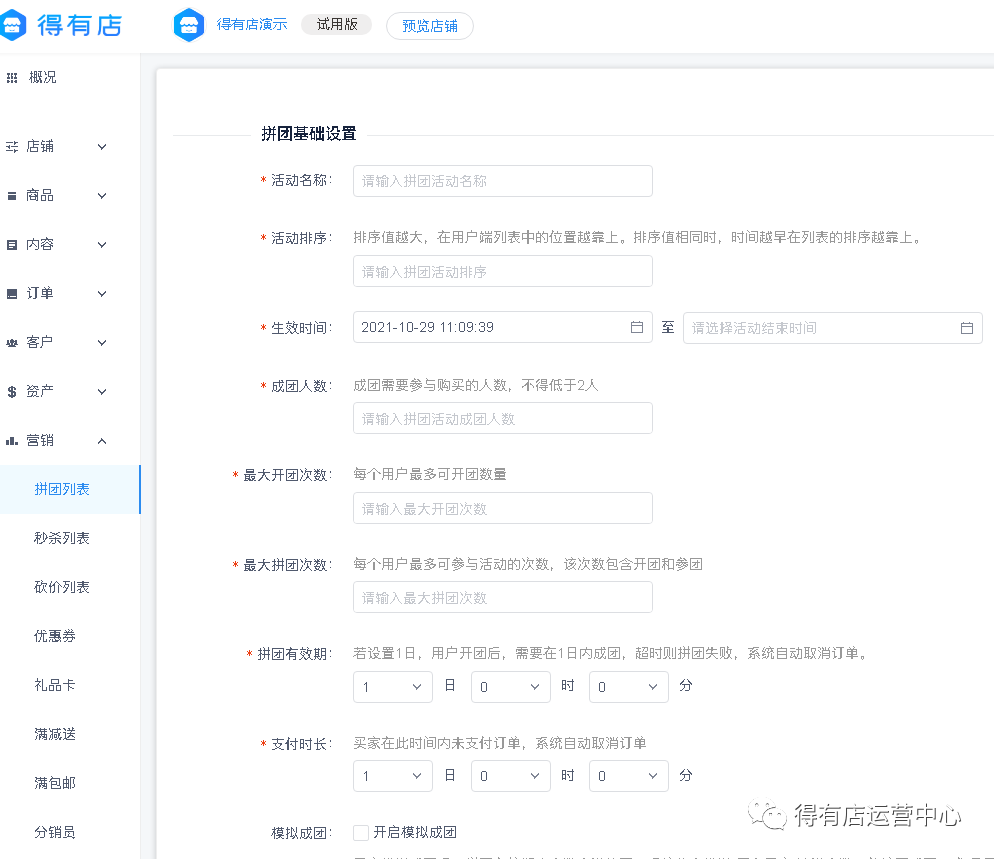Click the 得有店 logo icon
The width and height of the screenshot is (994, 859).
(11, 25)
